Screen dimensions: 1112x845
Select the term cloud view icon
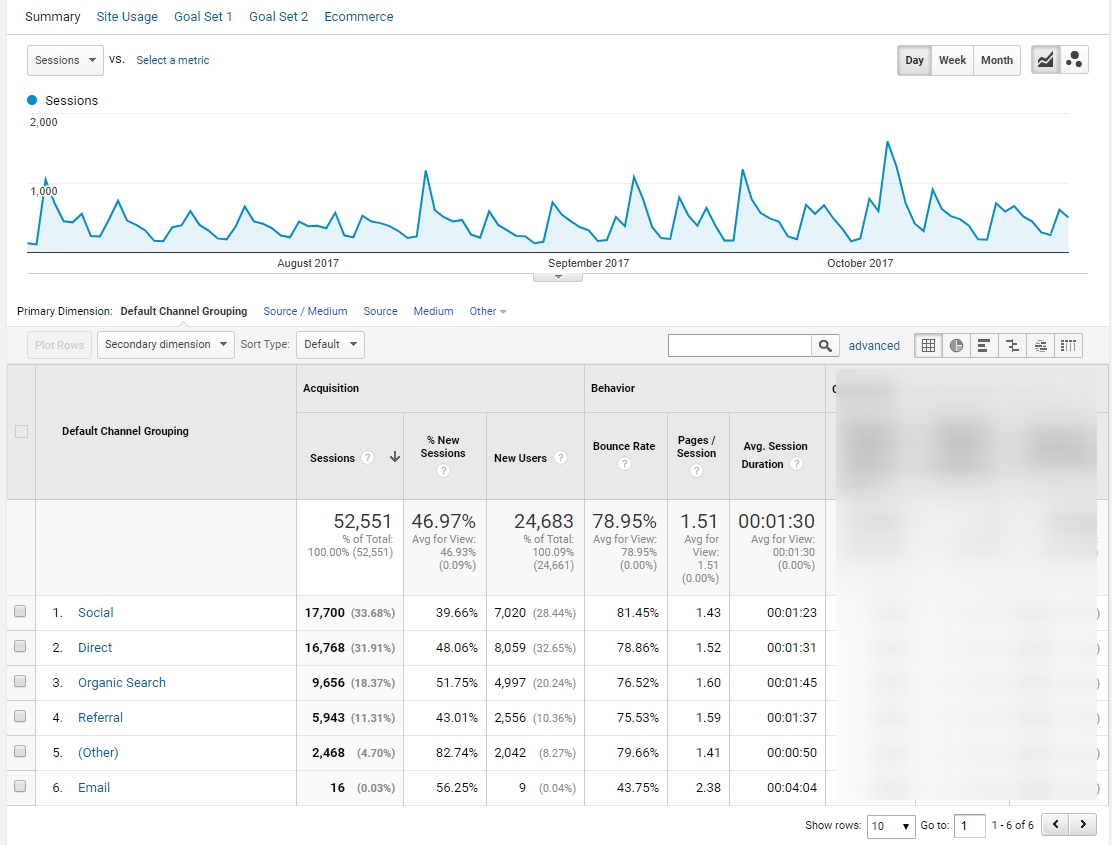point(1041,346)
